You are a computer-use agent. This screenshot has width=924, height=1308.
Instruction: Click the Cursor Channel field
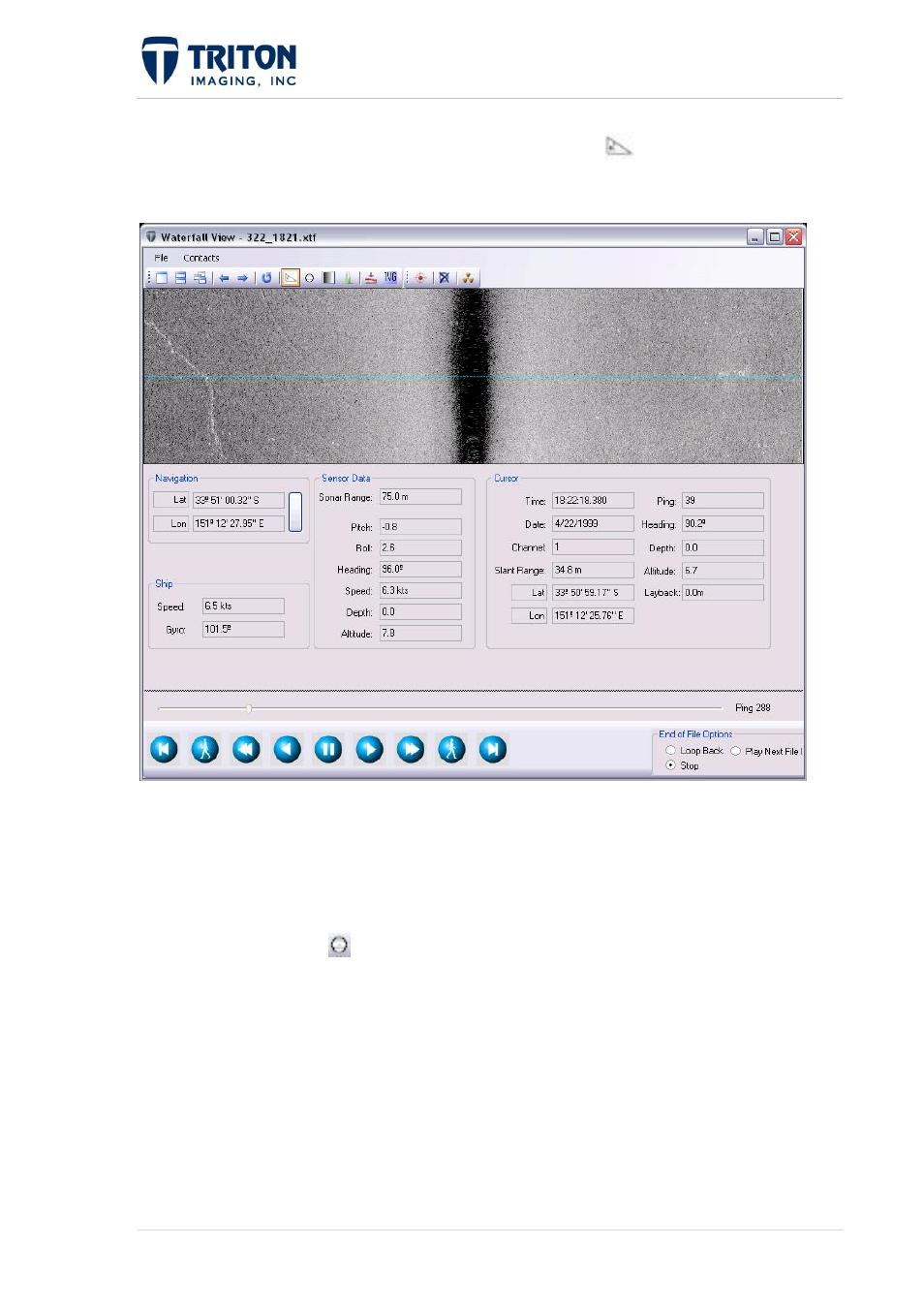click(x=593, y=546)
